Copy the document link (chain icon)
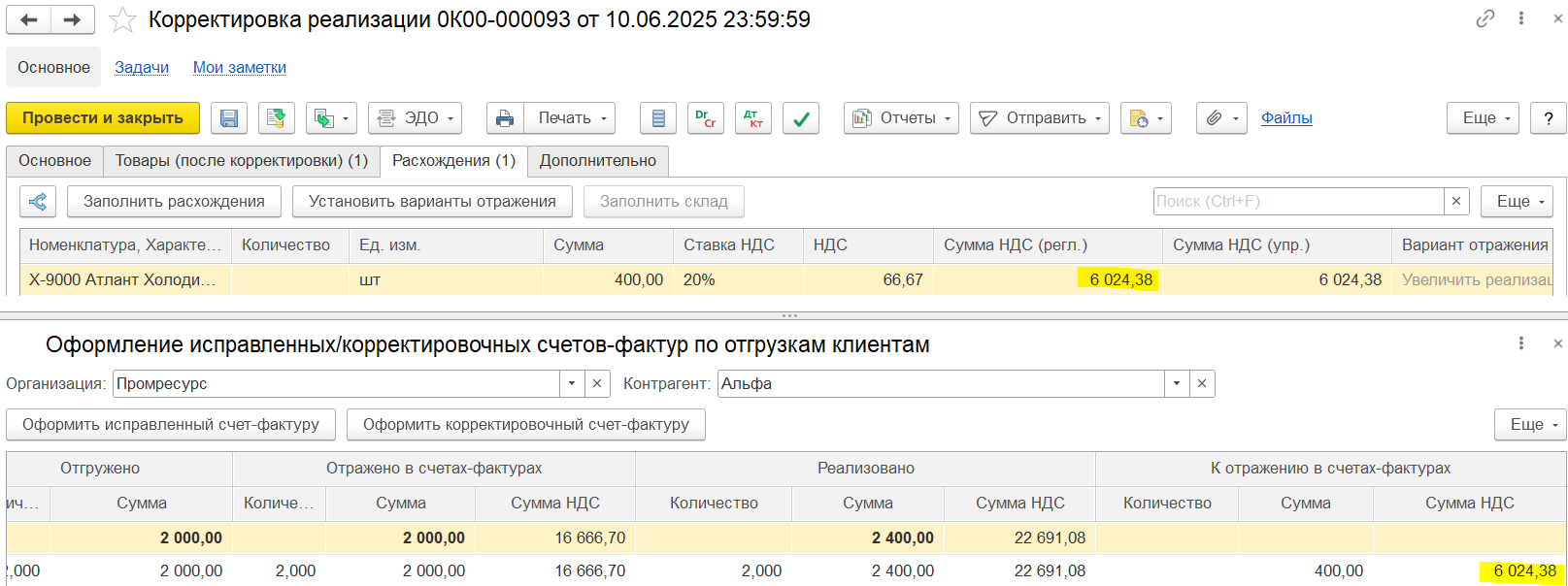 pyautogui.click(x=1485, y=18)
